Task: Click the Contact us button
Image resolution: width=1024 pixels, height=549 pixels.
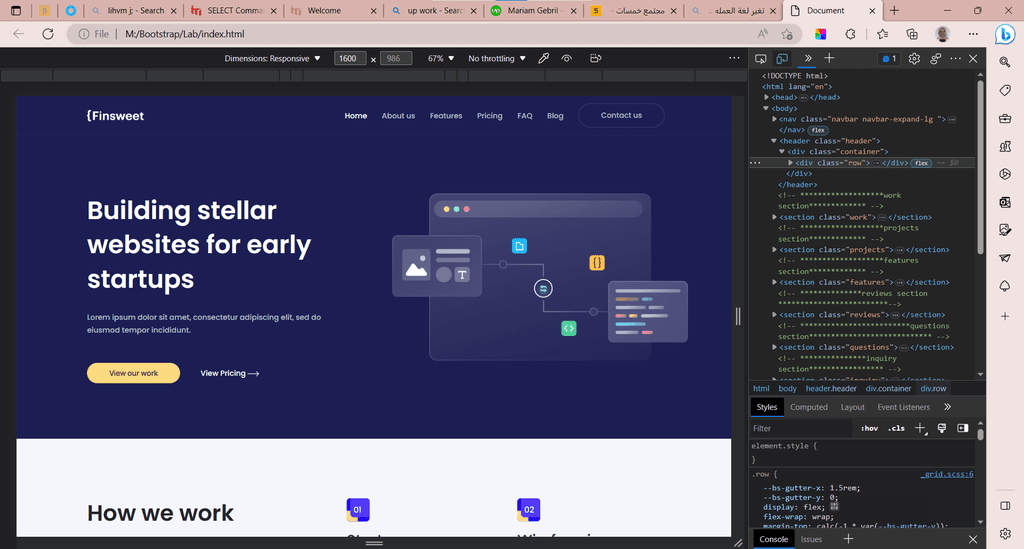Action: [x=621, y=116]
